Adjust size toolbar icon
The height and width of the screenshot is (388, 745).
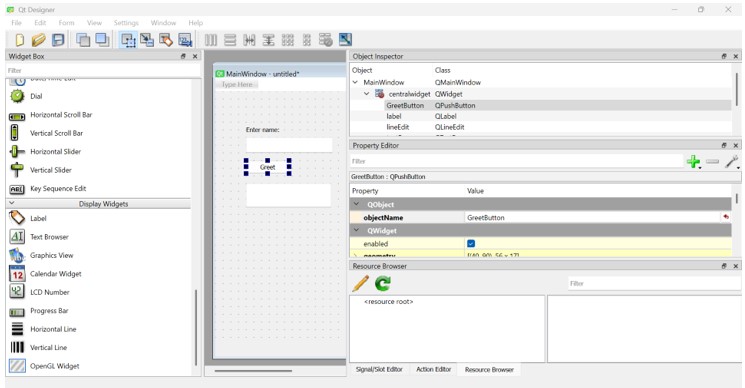345,40
